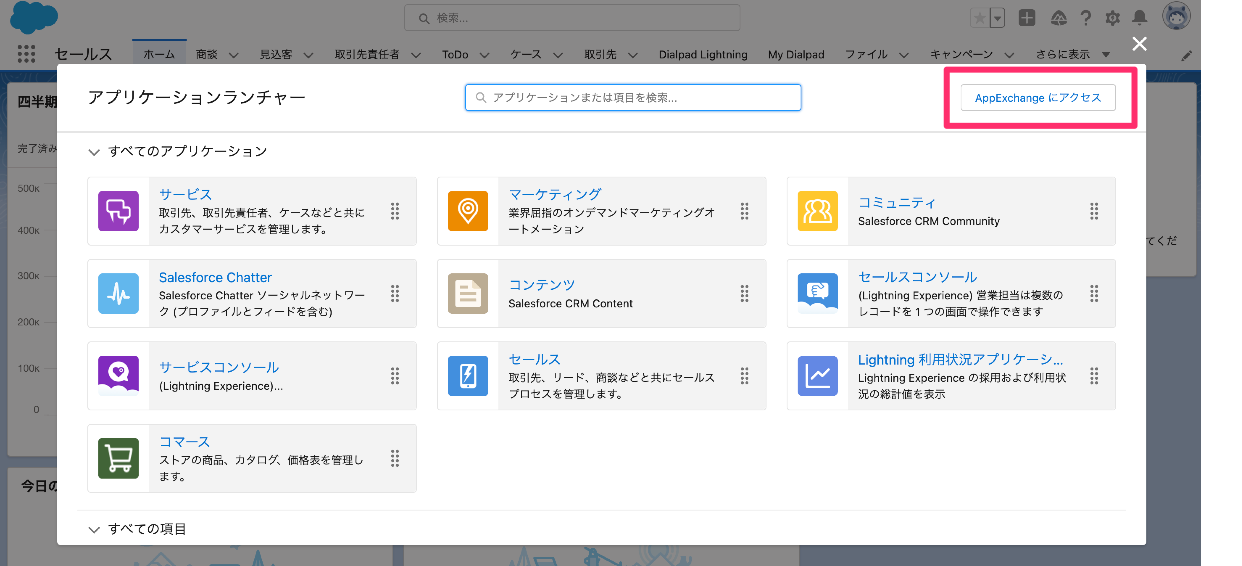Close the application launcher dialog
The image size is (1242, 566).
[x=1139, y=43]
